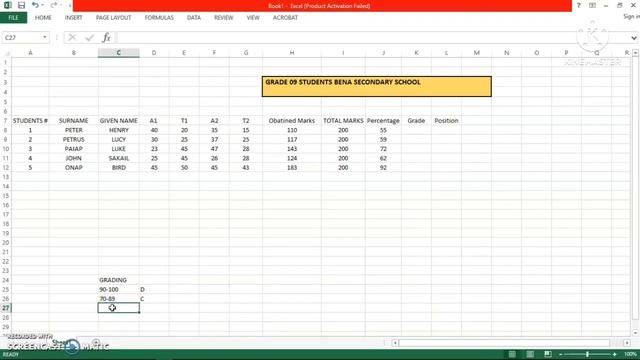Open the Name Box dropdown arrow

pos(44,38)
